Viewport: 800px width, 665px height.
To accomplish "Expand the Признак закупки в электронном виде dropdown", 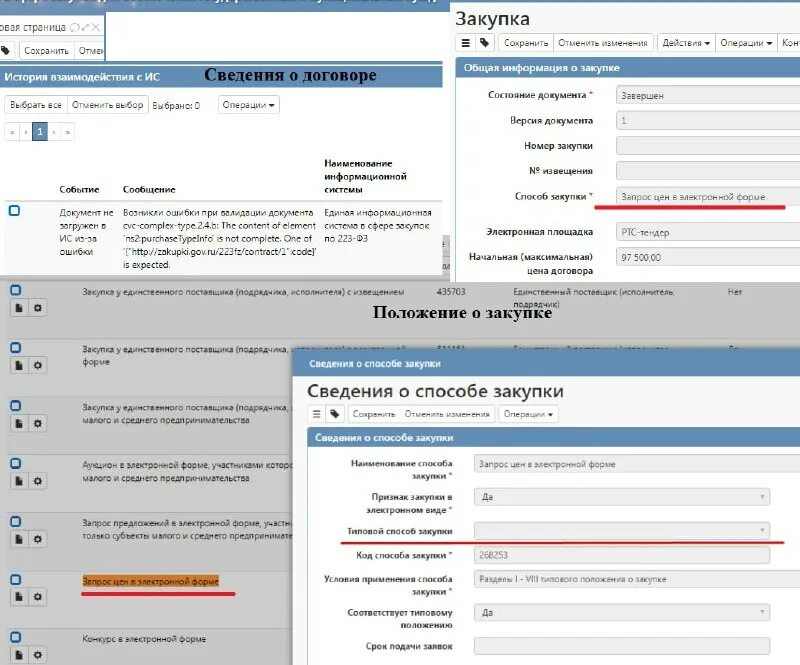I will pos(760,497).
